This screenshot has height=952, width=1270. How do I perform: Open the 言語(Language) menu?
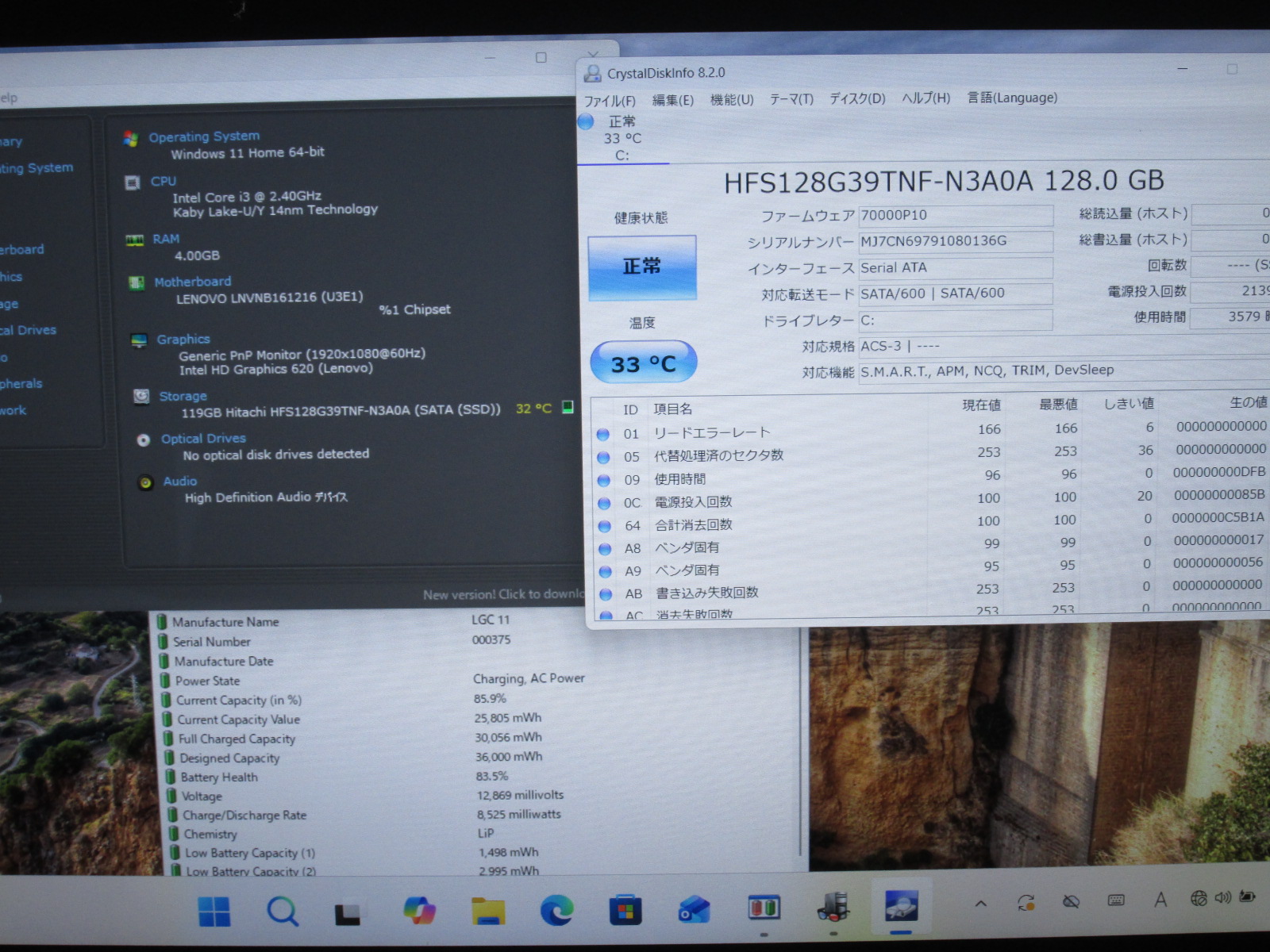(x=1012, y=98)
